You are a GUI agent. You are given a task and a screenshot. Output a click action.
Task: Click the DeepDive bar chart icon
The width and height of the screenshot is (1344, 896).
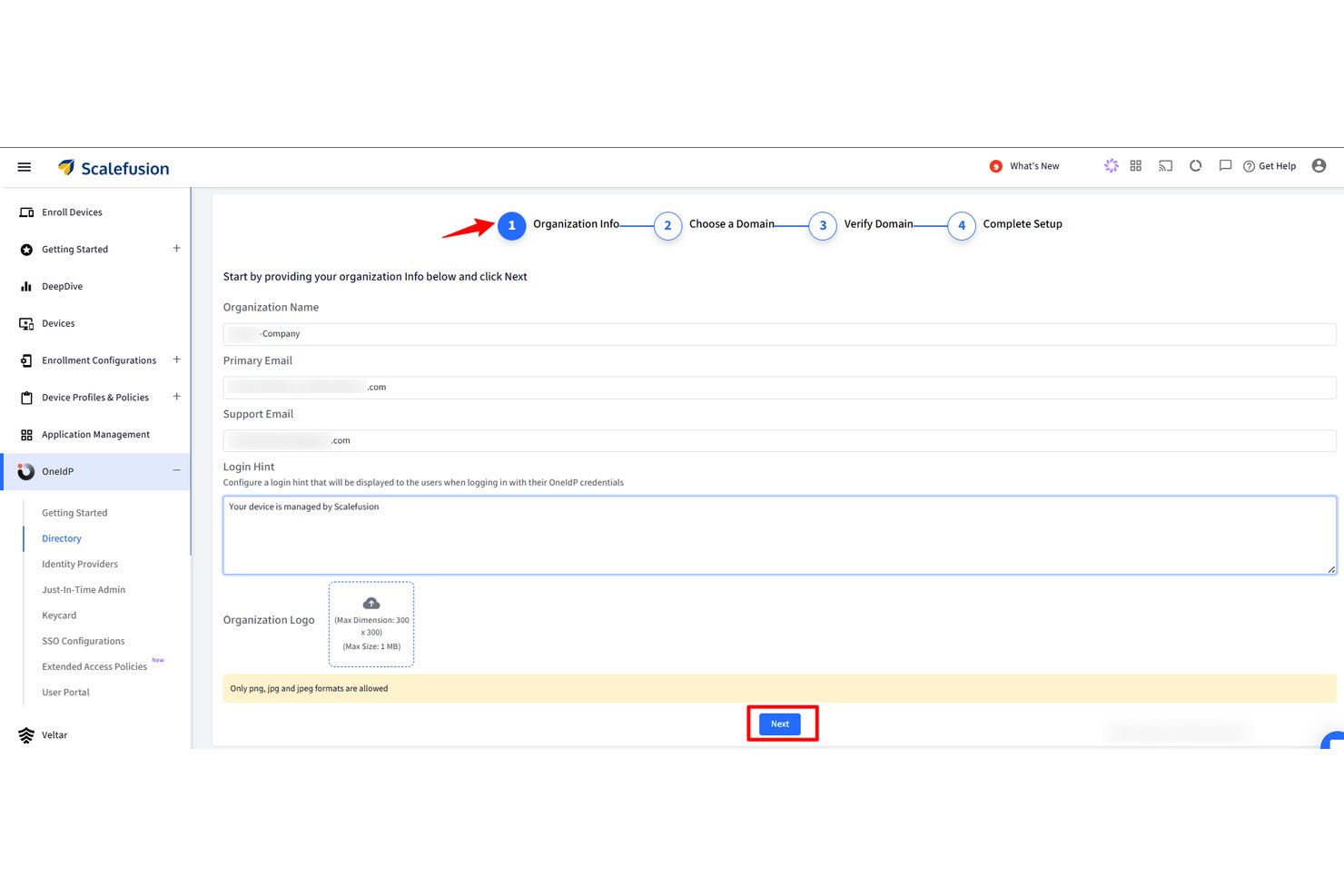pyautogui.click(x=26, y=287)
